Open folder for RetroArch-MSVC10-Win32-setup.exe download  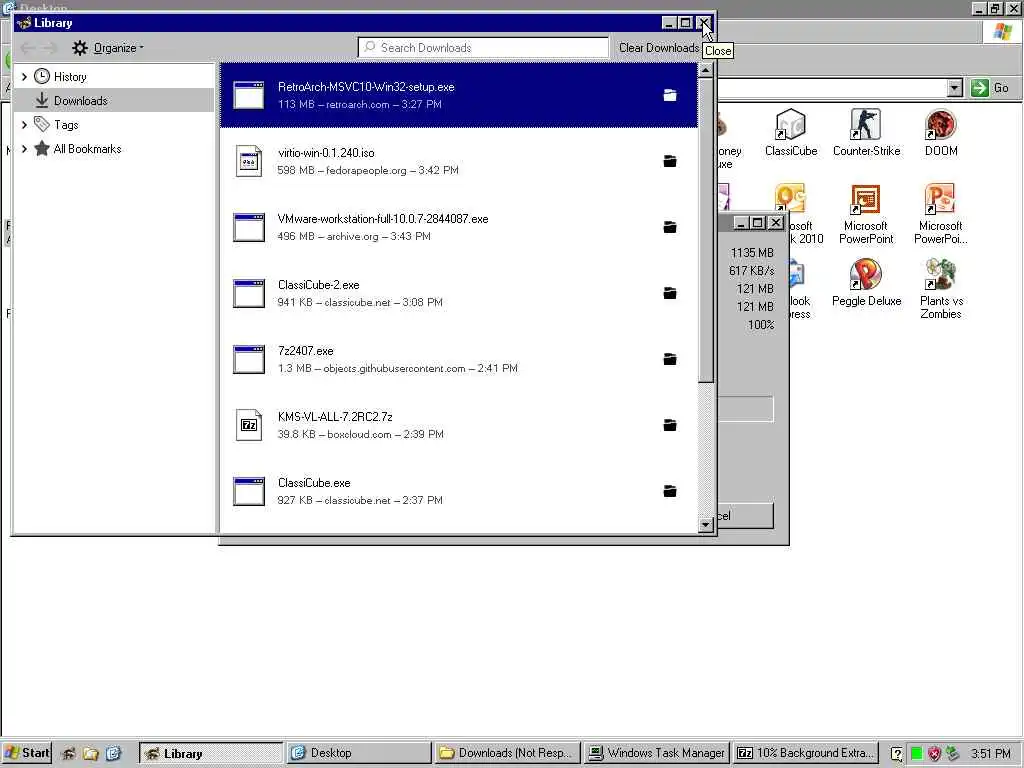click(x=670, y=95)
